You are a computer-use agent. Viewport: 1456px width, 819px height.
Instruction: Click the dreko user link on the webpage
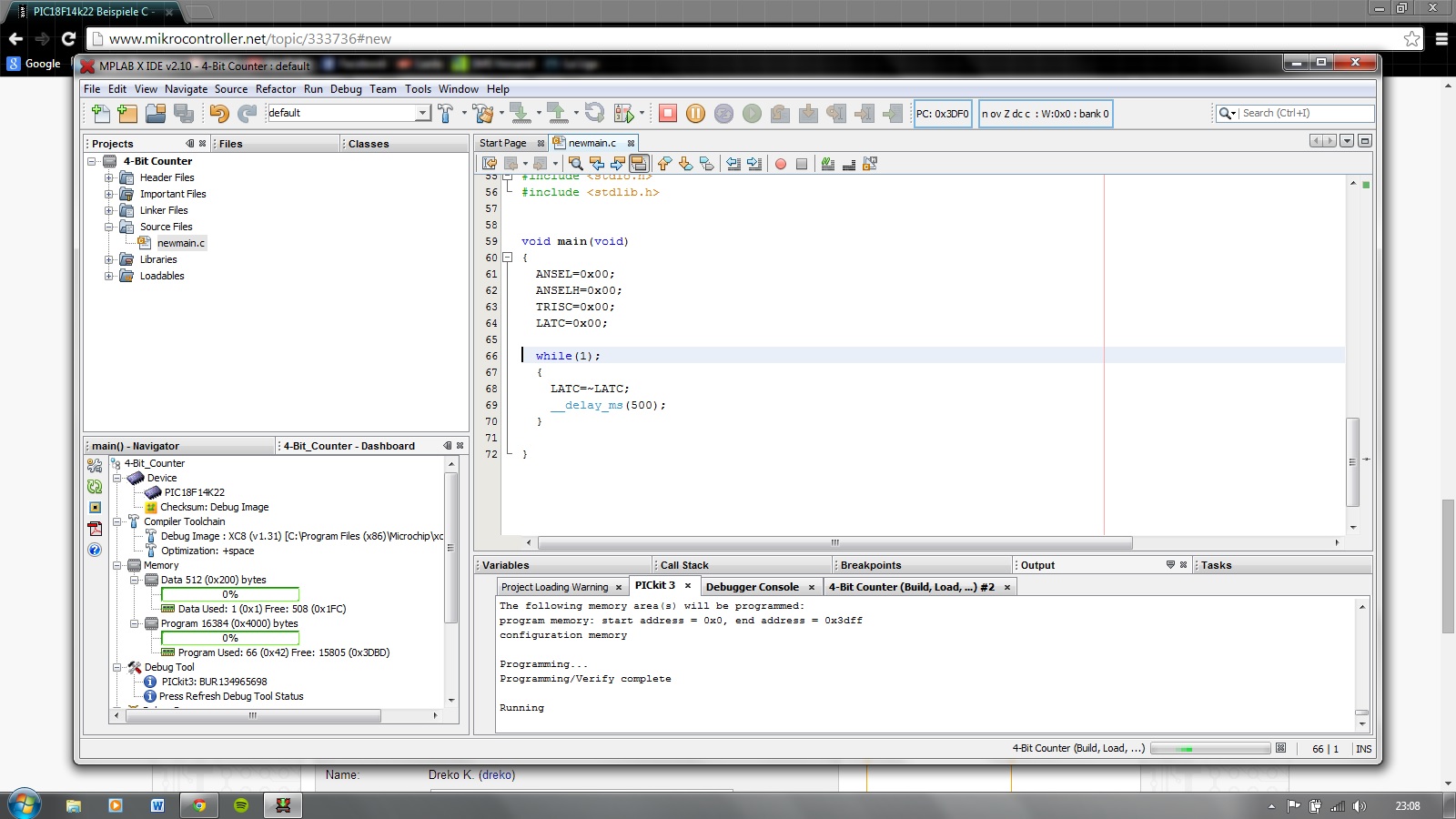tap(498, 775)
